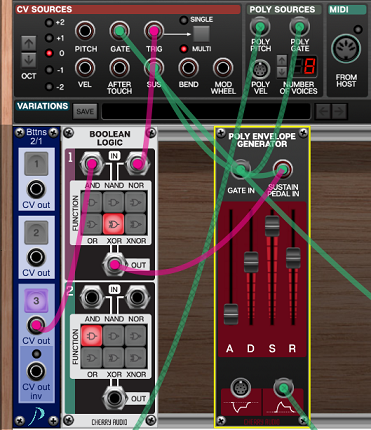Select octave 0 LED
This screenshot has width=371, height=430.
tap(49, 53)
